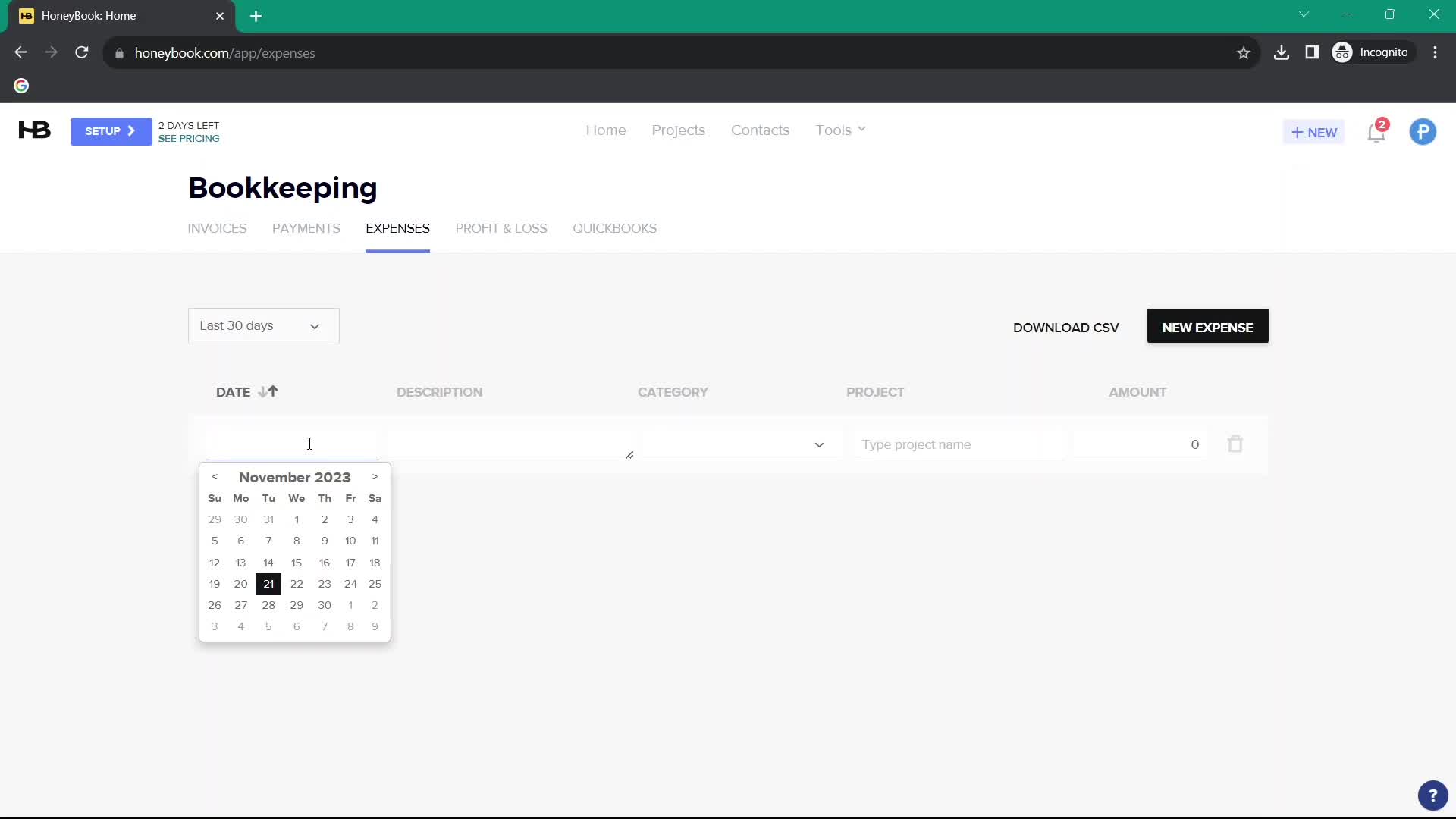Screen dimensions: 1456x819
Task: Go to Contacts in top navigation
Action: (x=760, y=130)
